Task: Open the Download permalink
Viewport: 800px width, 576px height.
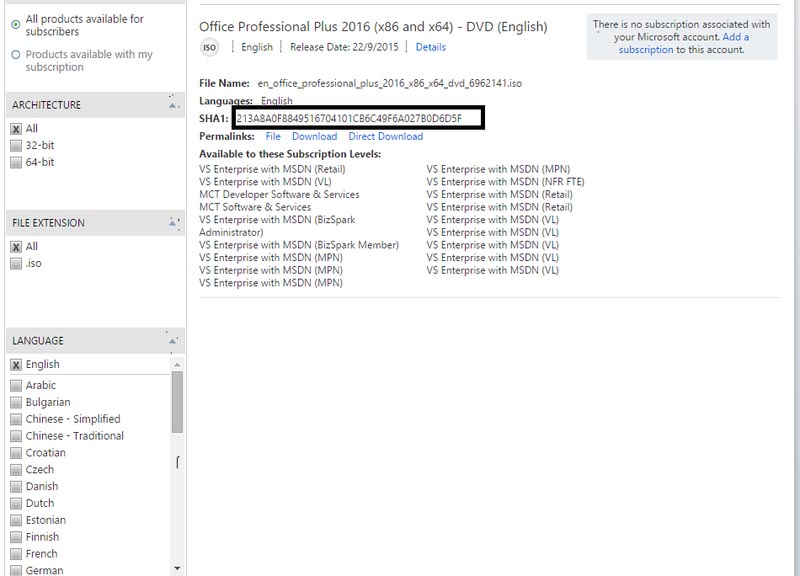Action: coord(314,136)
